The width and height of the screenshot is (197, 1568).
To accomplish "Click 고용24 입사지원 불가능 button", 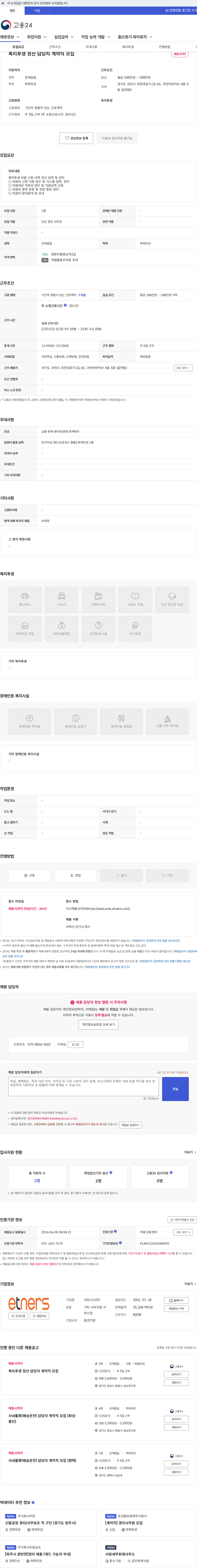I will pos(117,138).
